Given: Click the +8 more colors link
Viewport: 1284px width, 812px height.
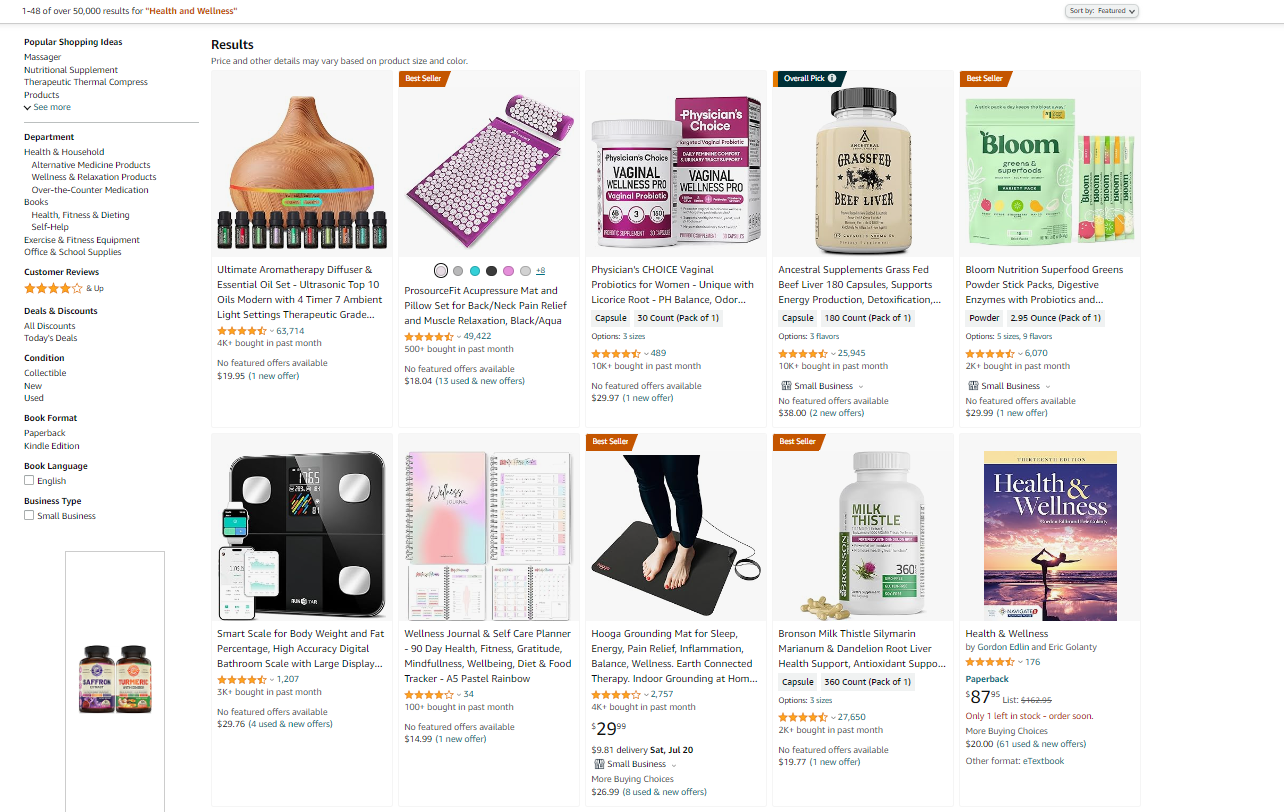Looking at the screenshot, I should coord(540,271).
